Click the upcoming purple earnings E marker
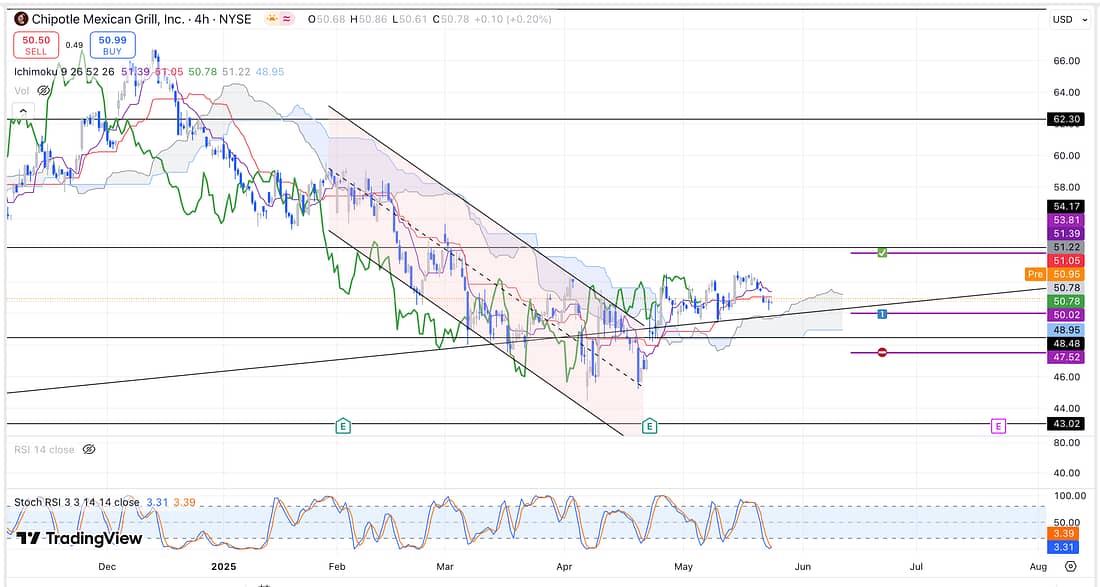 998,426
